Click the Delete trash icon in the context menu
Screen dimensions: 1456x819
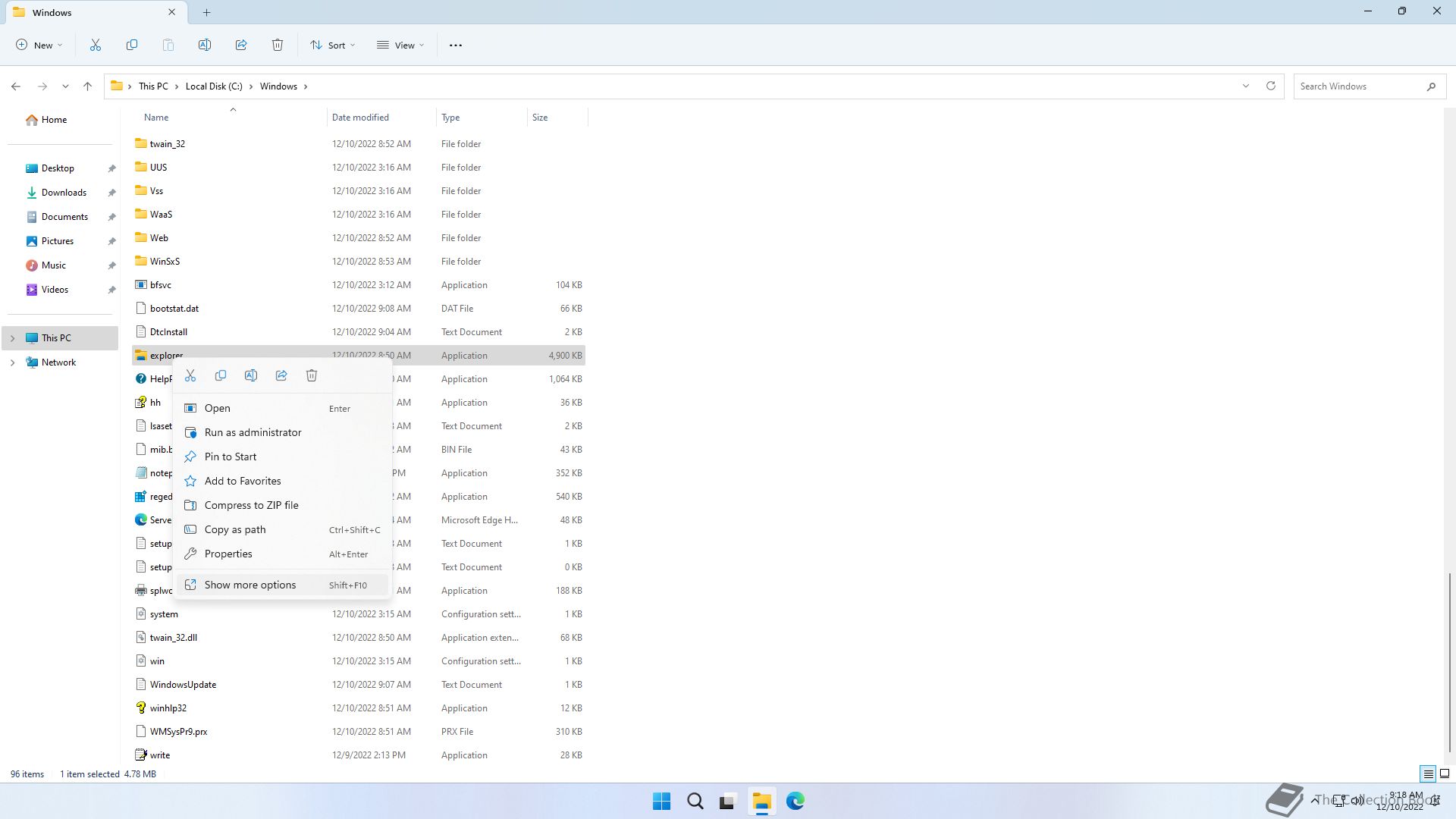pyautogui.click(x=312, y=375)
